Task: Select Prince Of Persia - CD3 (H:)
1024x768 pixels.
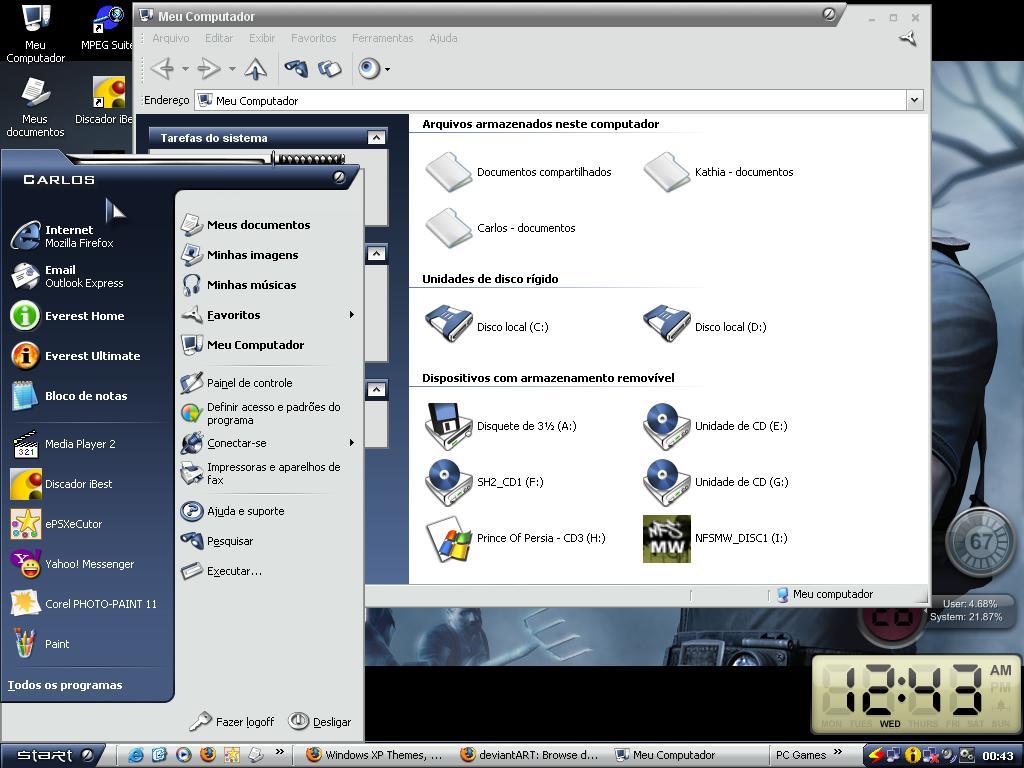Action: click(515, 538)
